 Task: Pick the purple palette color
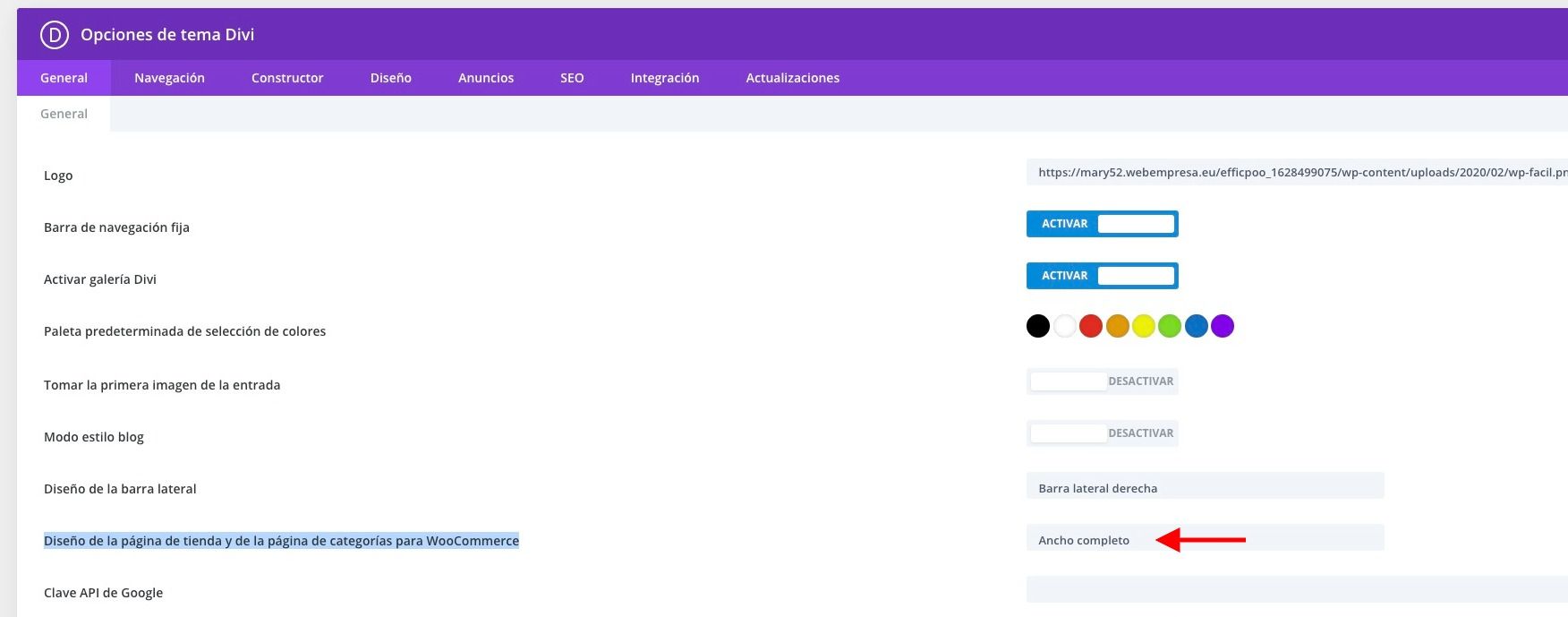(x=1223, y=326)
